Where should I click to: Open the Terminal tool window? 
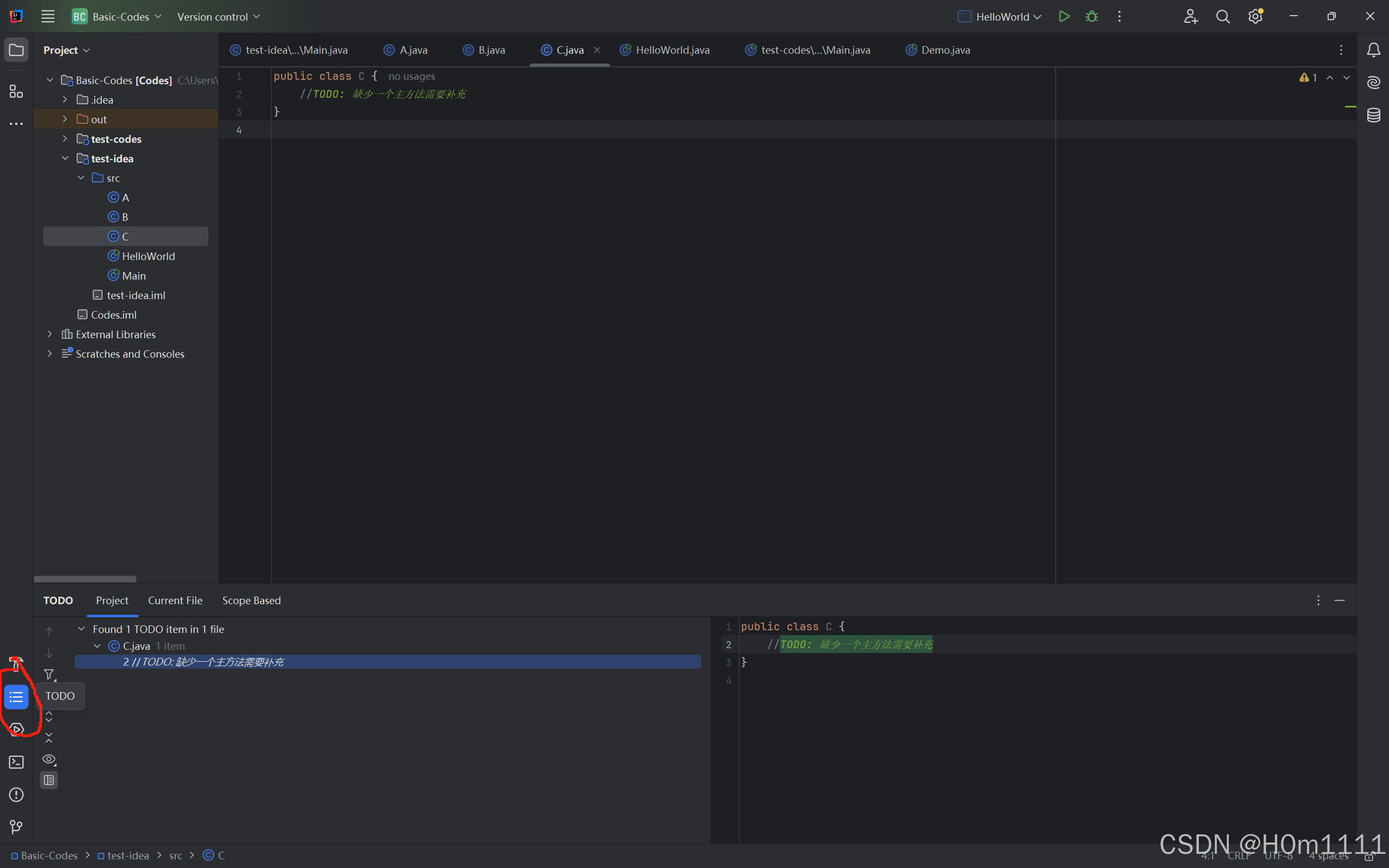[16, 762]
